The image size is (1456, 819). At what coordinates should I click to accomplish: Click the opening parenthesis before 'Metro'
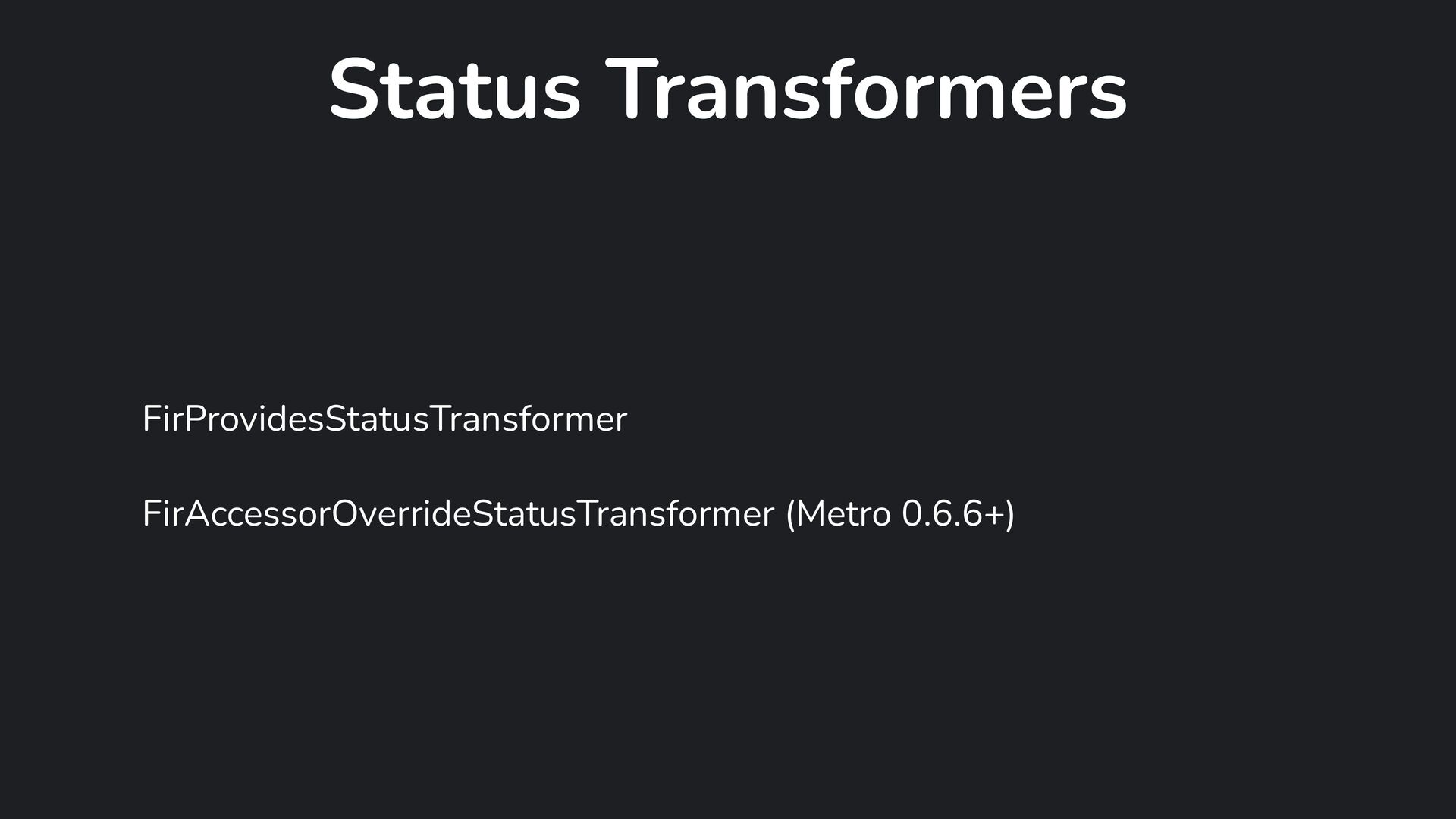pyautogui.click(x=791, y=514)
